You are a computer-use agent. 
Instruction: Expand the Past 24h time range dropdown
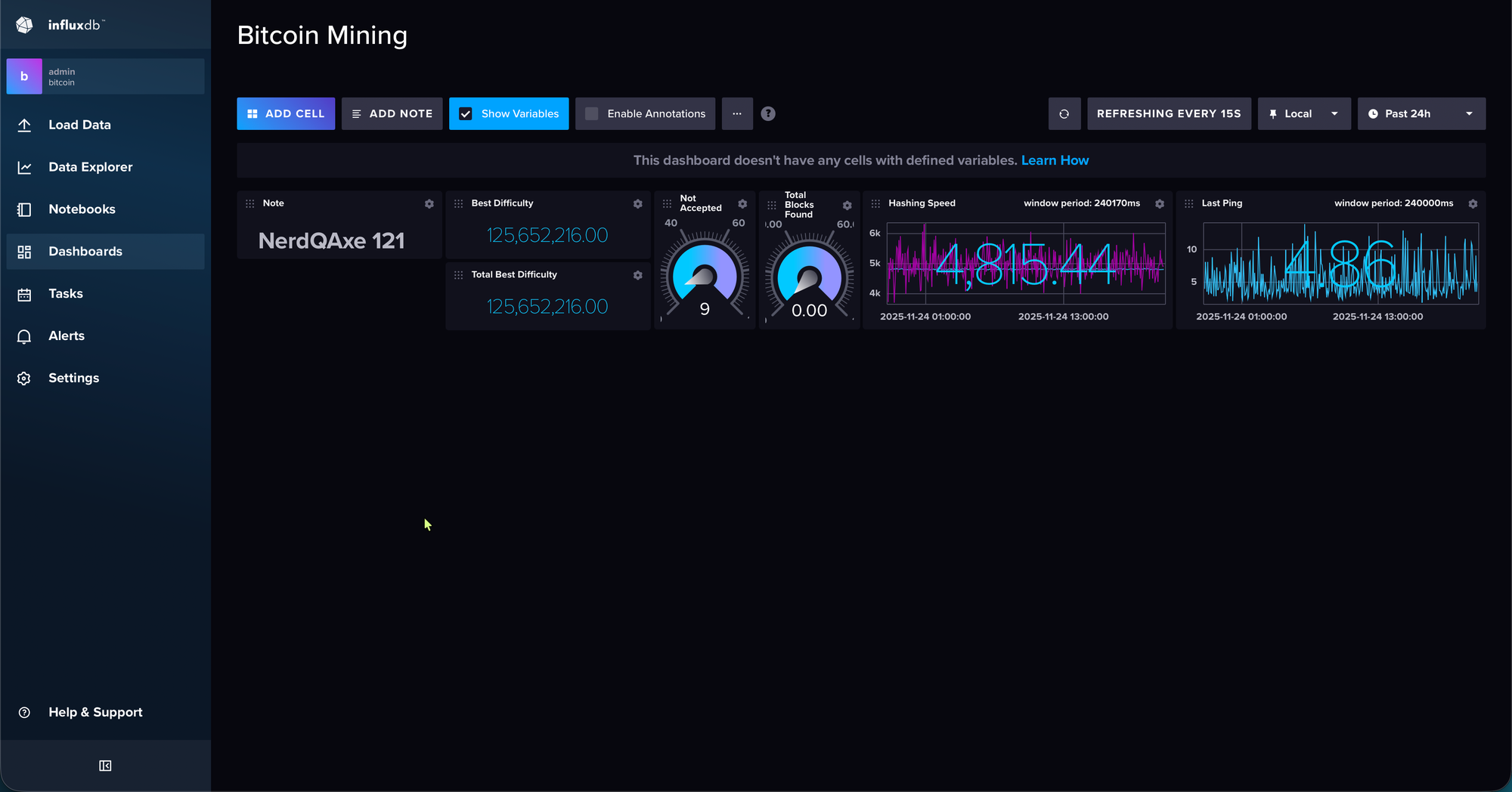pos(1421,114)
